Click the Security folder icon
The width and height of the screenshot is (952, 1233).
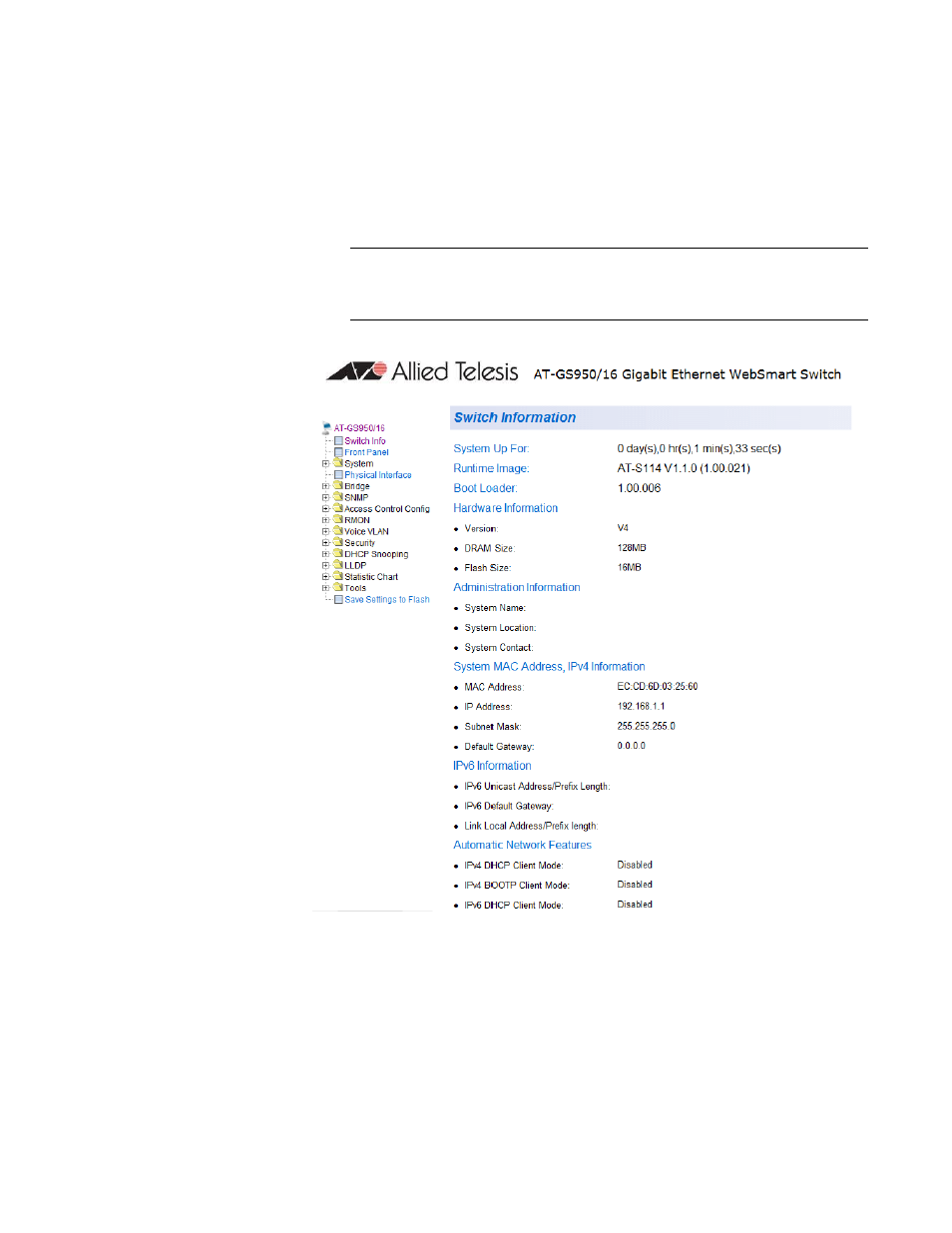[338, 542]
